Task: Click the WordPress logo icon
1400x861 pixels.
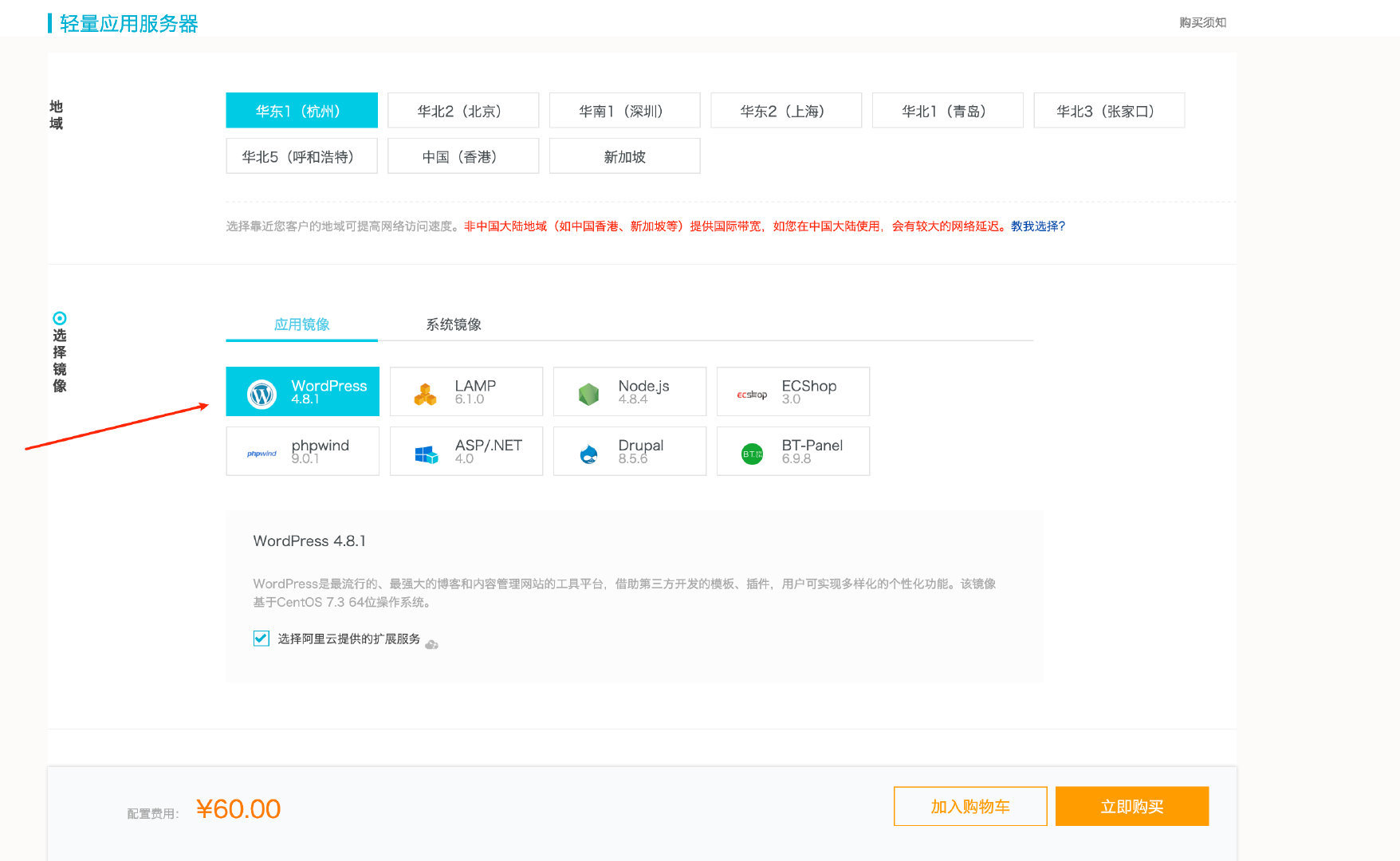Action: pos(262,394)
